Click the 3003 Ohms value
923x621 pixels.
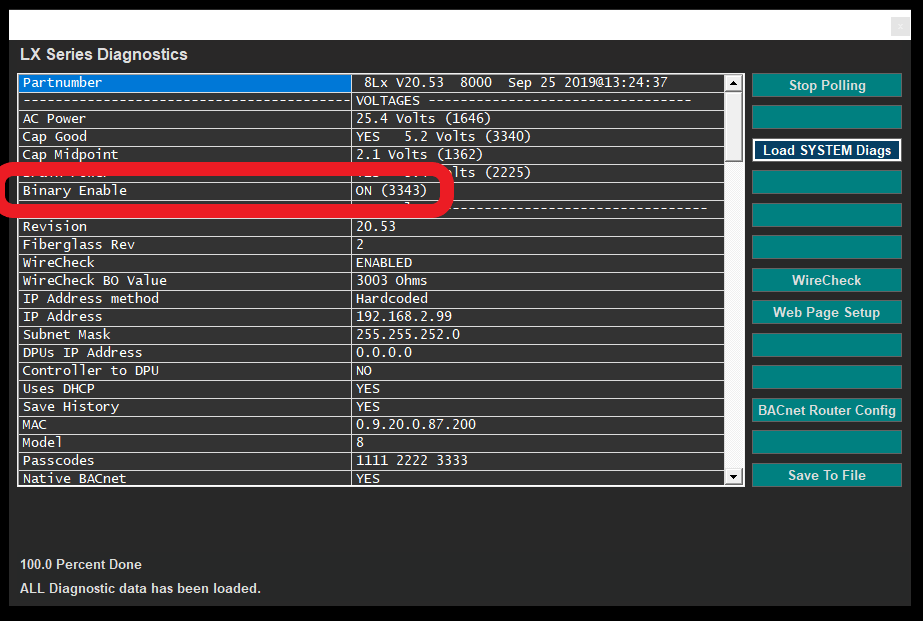coord(391,281)
